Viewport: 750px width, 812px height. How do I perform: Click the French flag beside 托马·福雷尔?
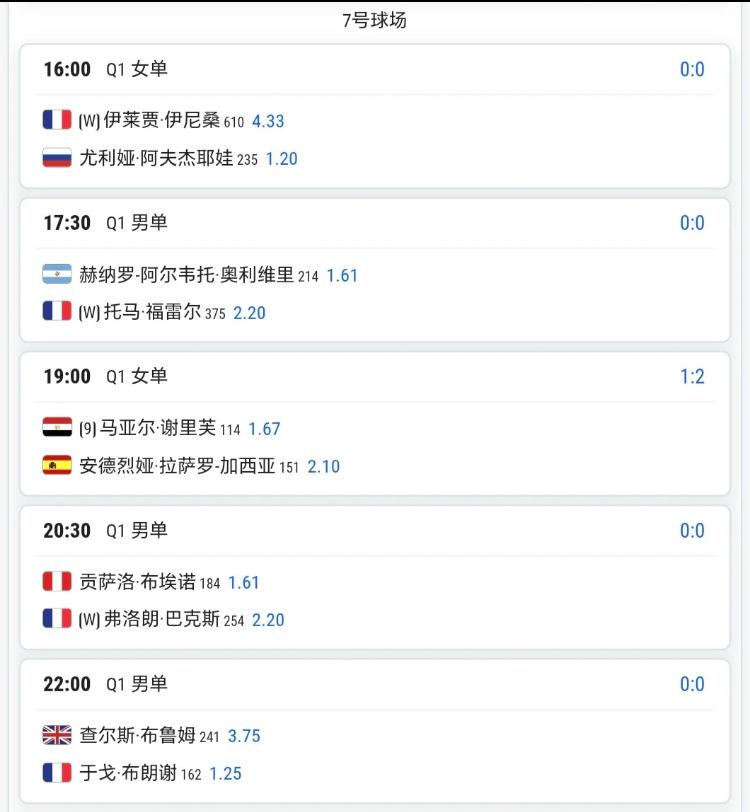point(57,311)
